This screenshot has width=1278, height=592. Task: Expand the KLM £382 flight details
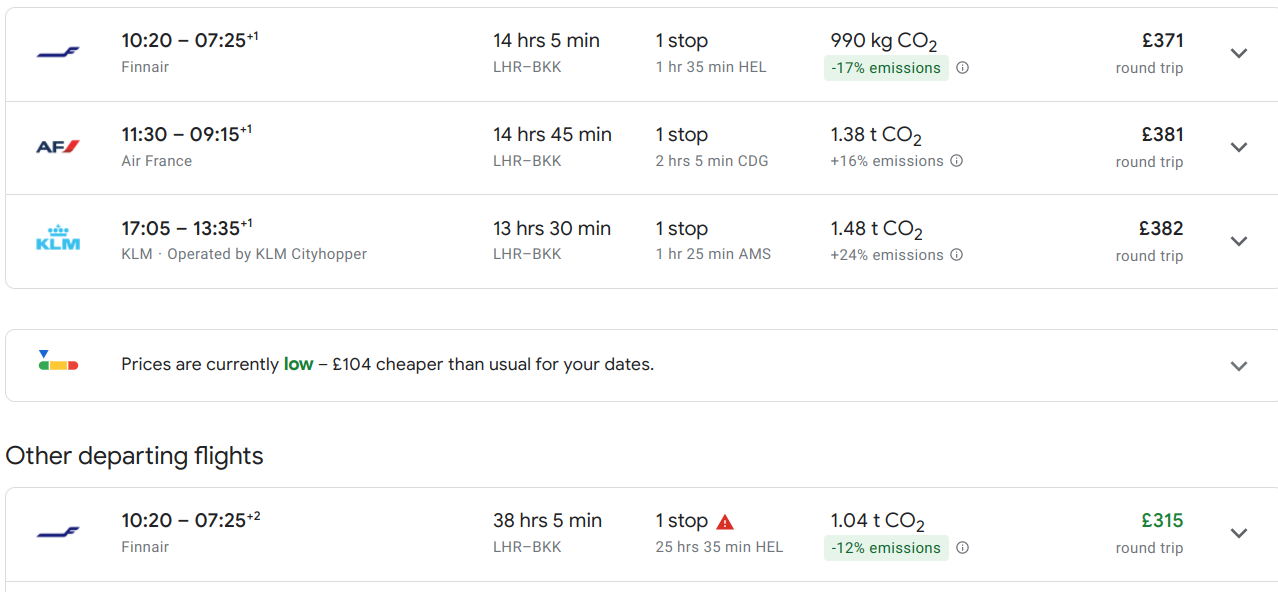[x=1239, y=242]
